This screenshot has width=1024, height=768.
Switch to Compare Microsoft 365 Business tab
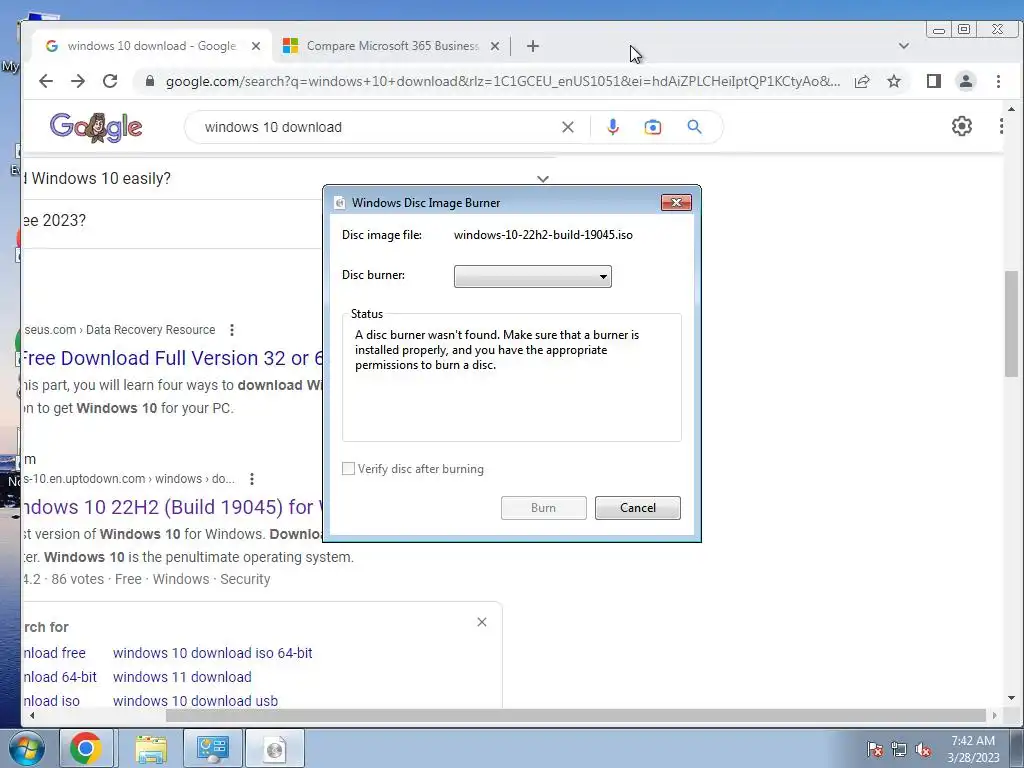[x=392, y=46]
